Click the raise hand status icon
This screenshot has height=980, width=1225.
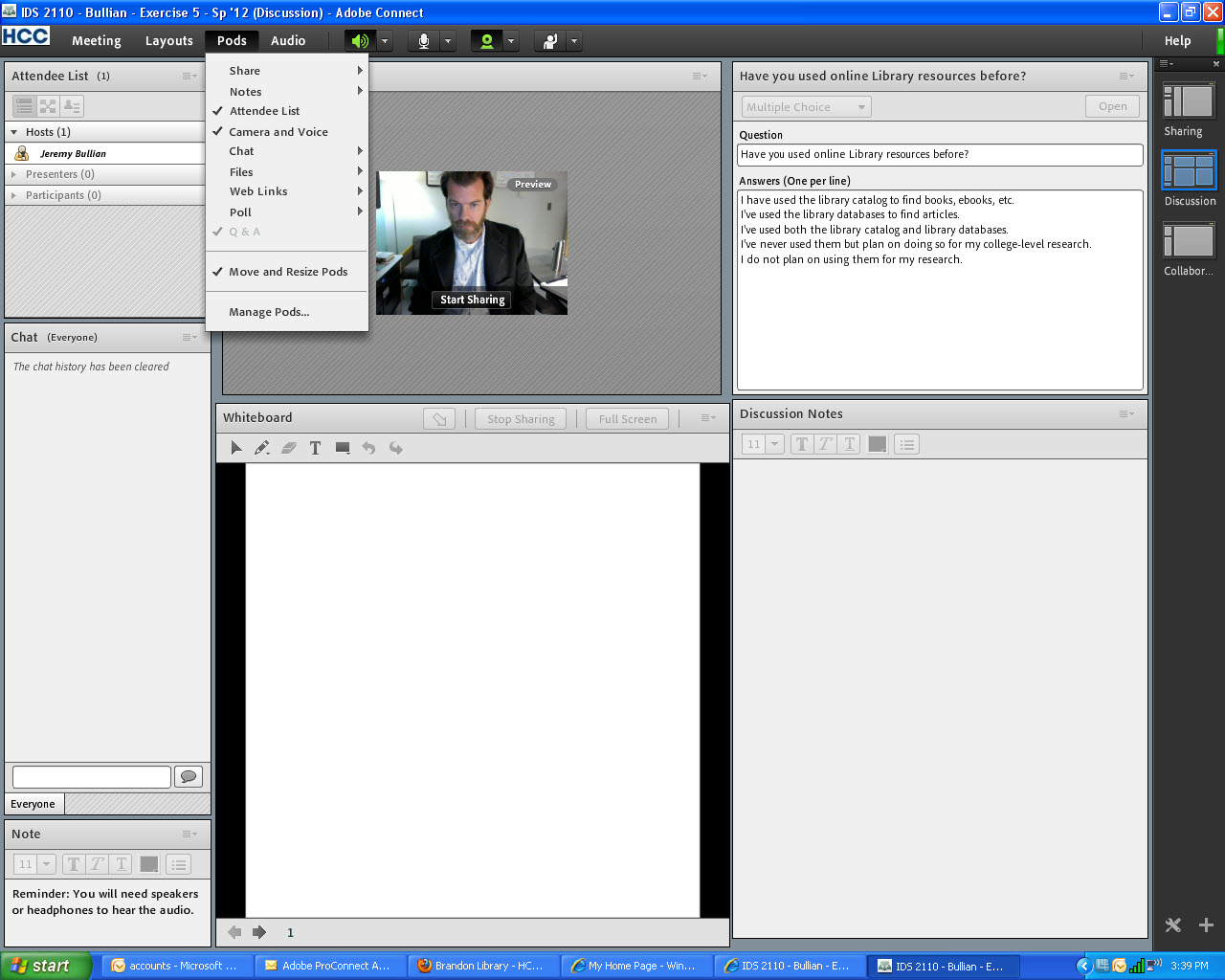coord(550,41)
